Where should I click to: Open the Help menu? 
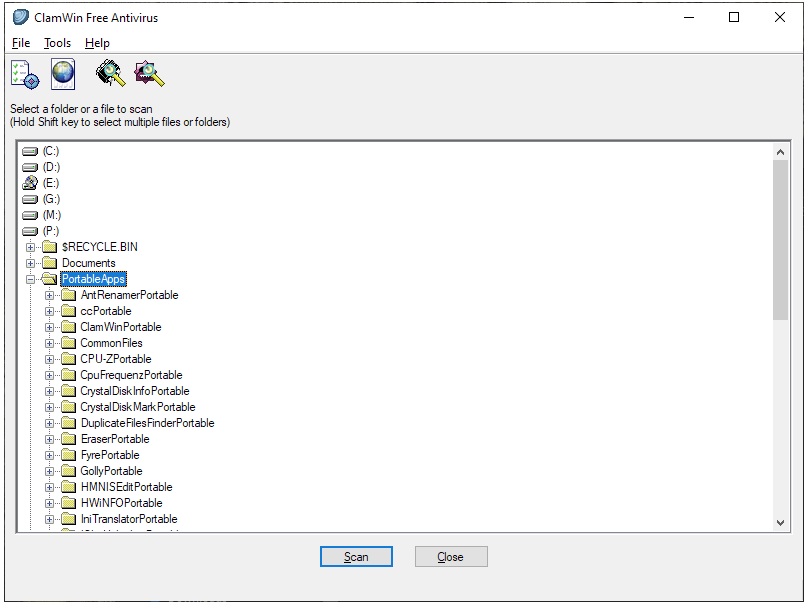pyautogui.click(x=97, y=43)
